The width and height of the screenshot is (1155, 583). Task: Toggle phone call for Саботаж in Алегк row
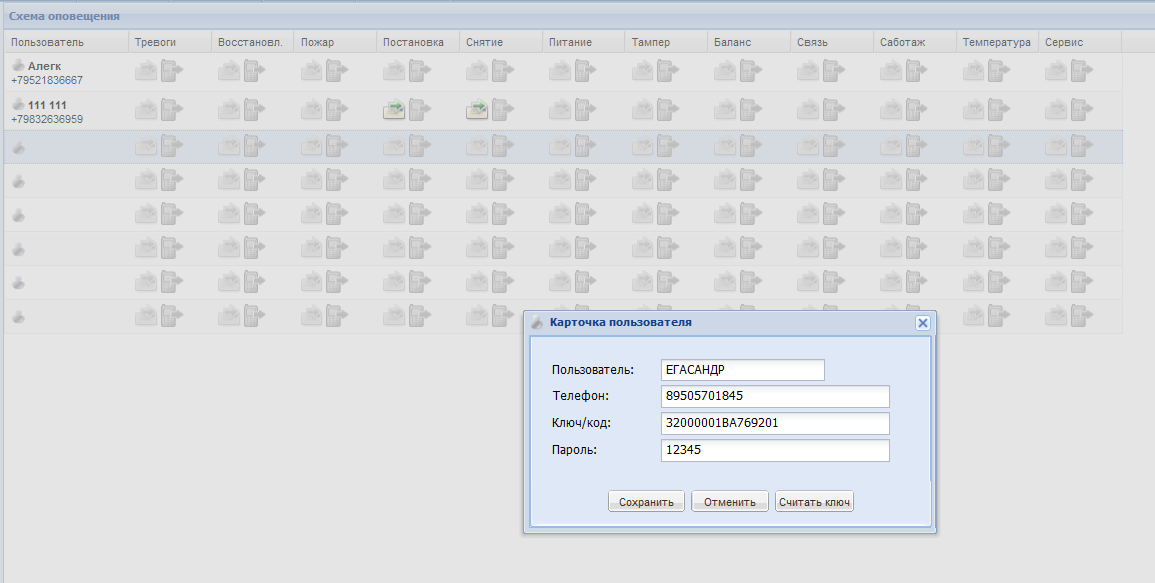coord(916,71)
